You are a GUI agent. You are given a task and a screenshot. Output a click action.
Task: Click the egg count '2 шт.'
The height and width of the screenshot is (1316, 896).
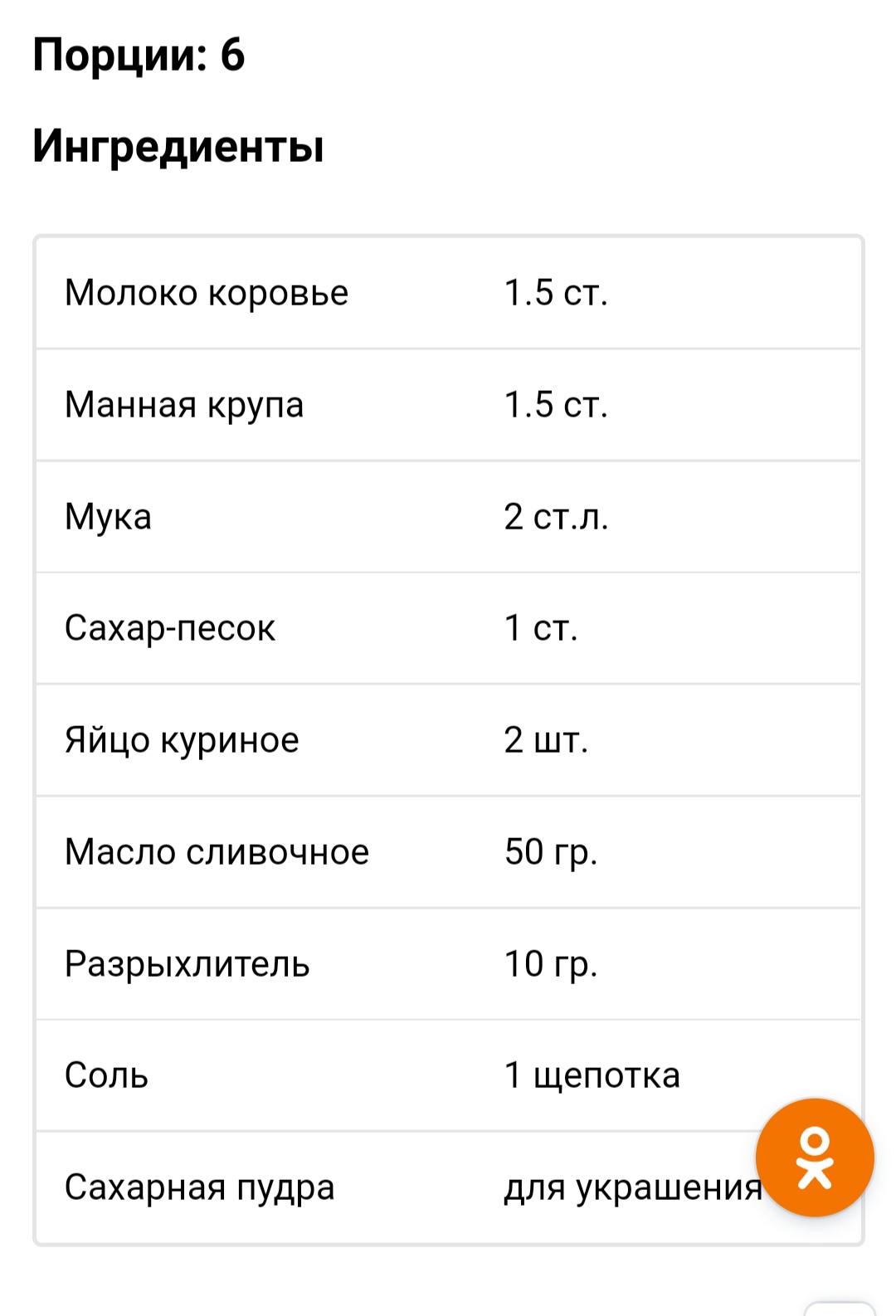point(546,740)
